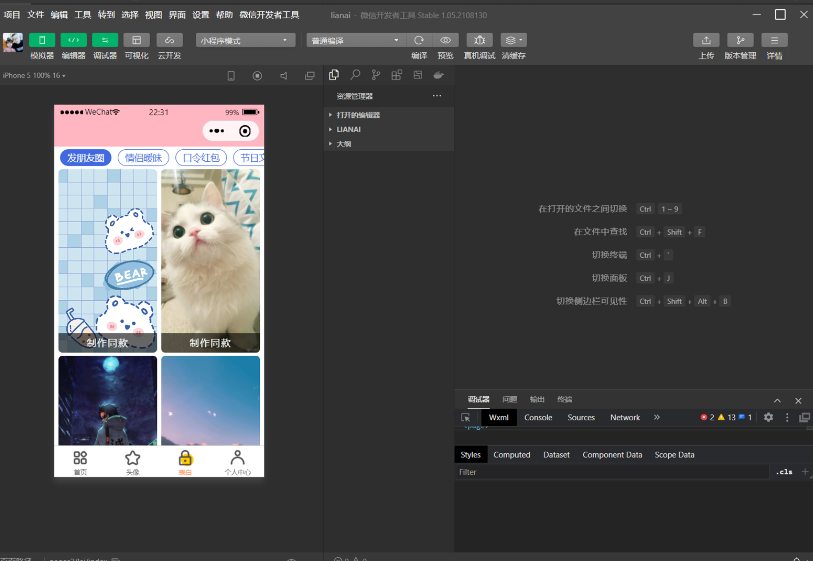Screen dimensions: 813x561
Task: Open 版本管理 version control icon
Action: (x=740, y=40)
